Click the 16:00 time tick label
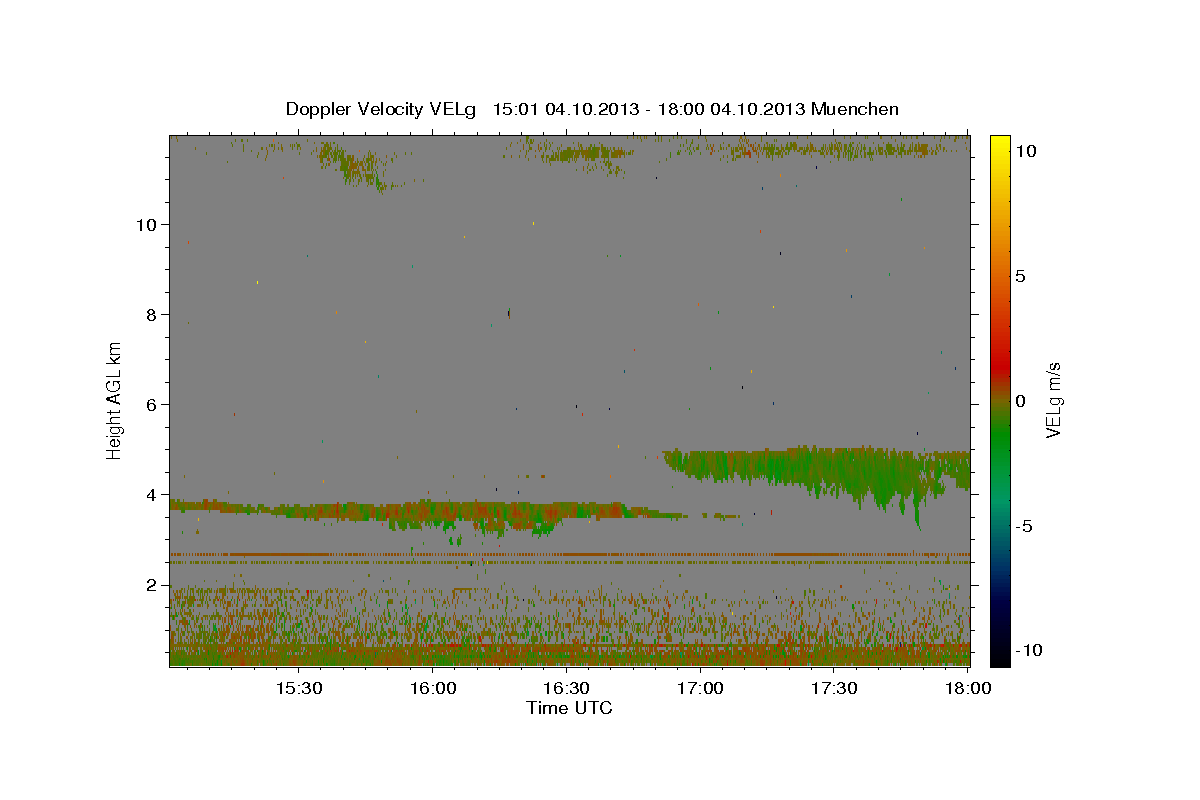The height and width of the screenshot is (800, 1200). 433,689
